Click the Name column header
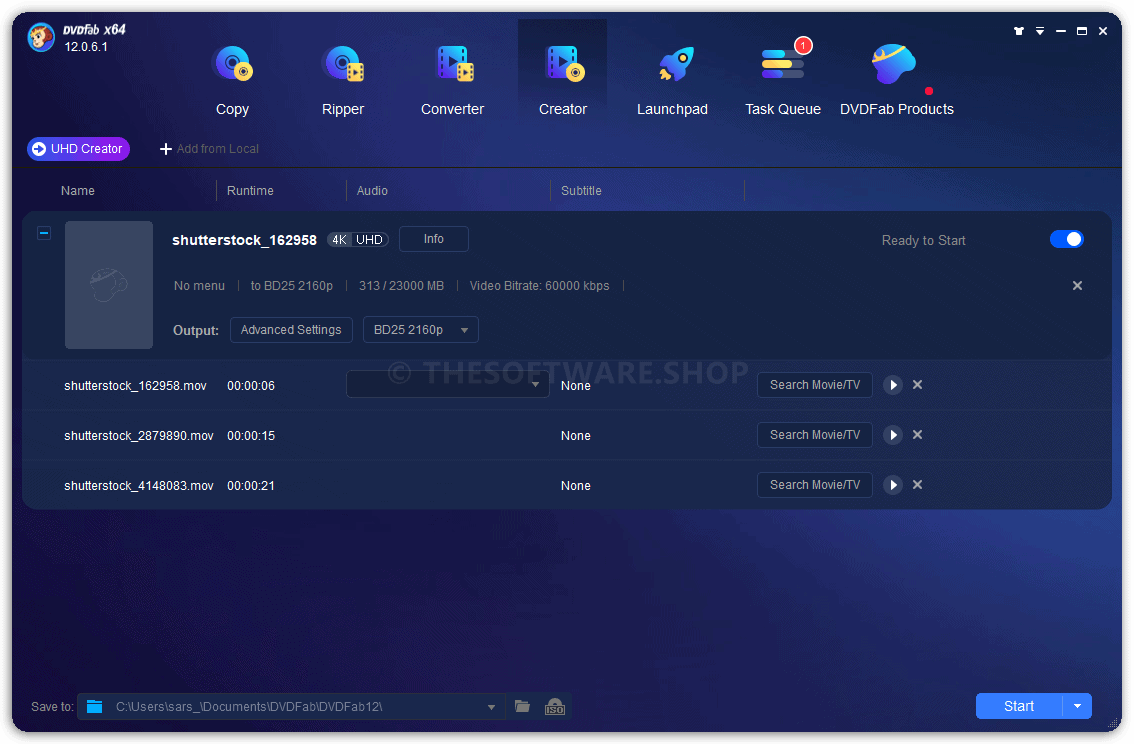Screen dimensions: 1134x744 click(x=78, y=191)
